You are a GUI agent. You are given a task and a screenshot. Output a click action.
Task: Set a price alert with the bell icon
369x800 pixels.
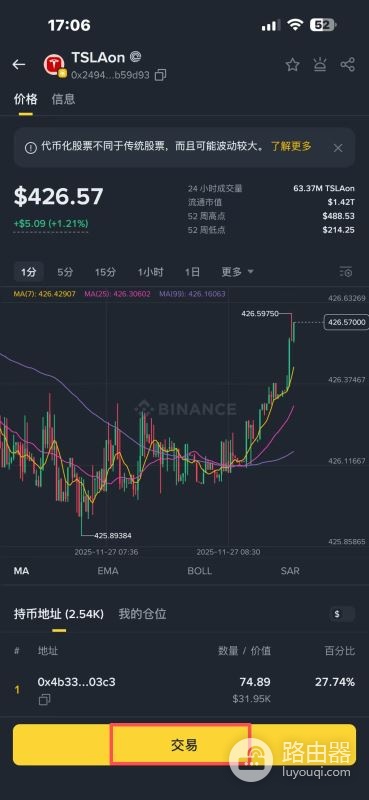[x=320, y=65]
